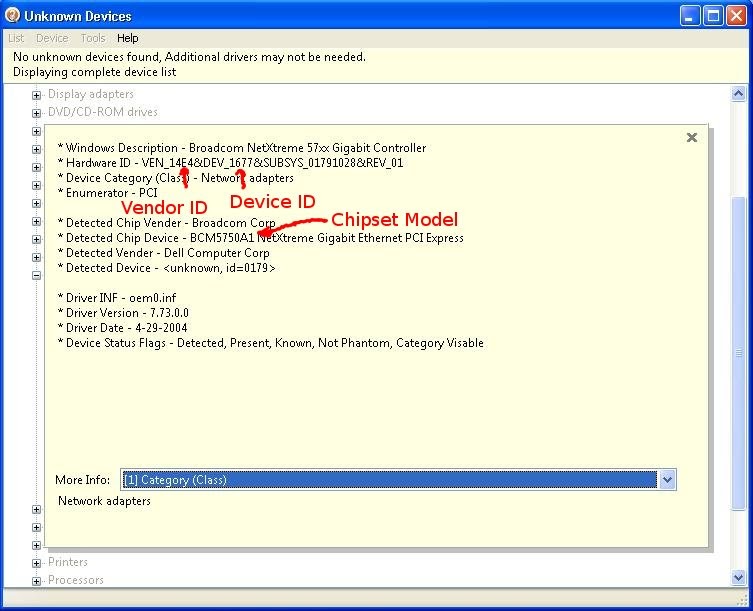Click the Driver Version 7.73.0.0 line
Viewport: 753px width, 611px height.
(123, 313)
